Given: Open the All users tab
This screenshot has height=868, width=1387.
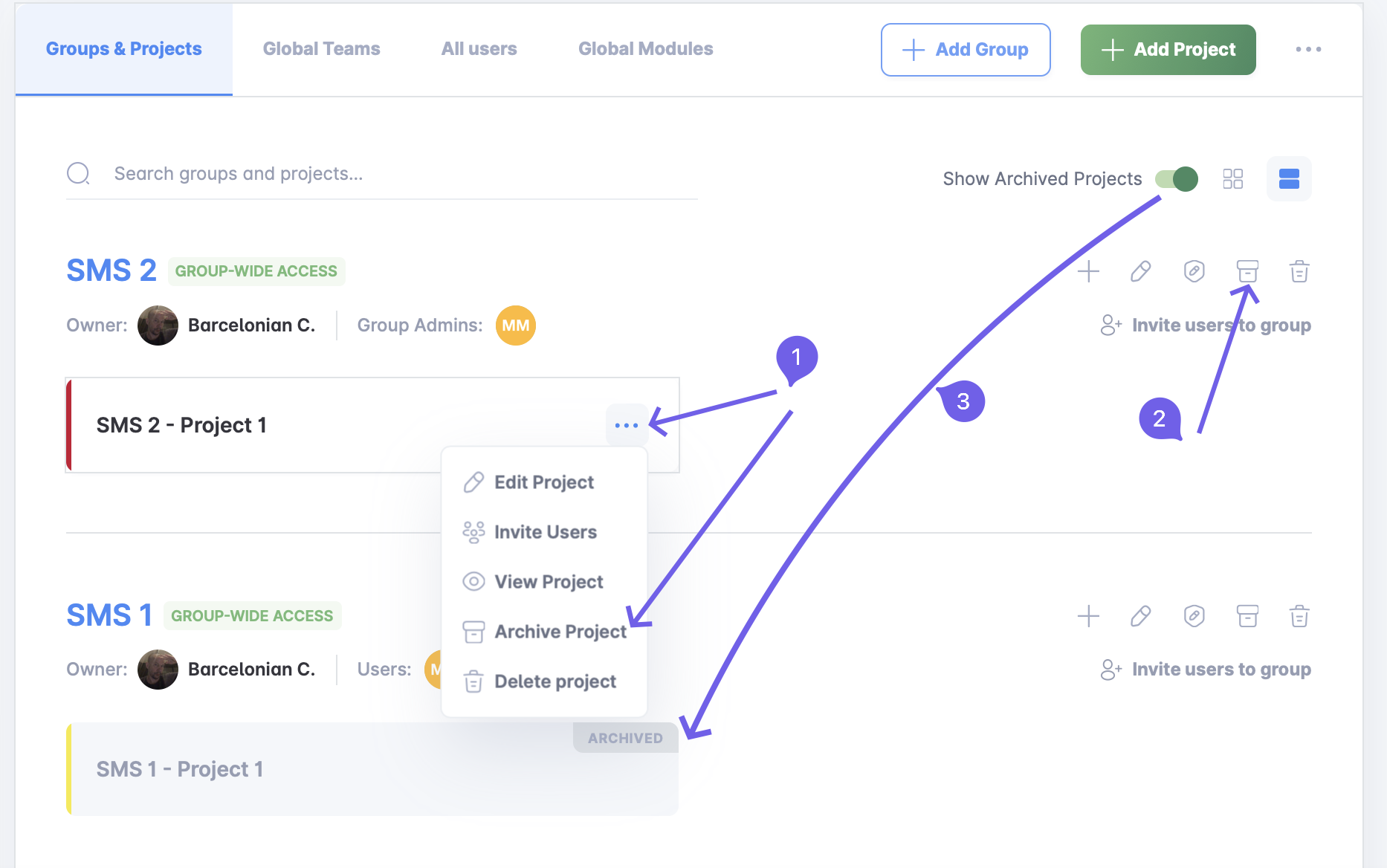Looking at the screenshot, I should tap(479, 49).
